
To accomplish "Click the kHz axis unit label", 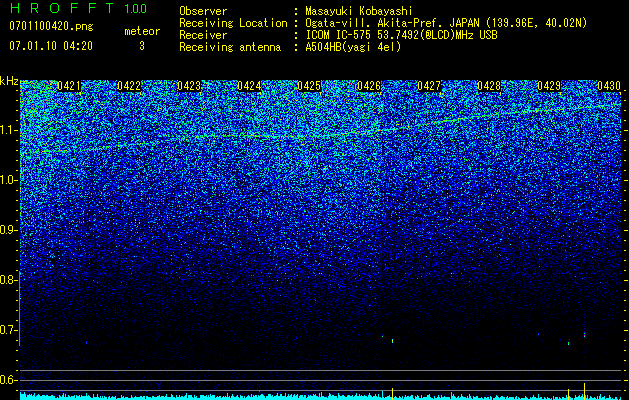I will (9, 81).
